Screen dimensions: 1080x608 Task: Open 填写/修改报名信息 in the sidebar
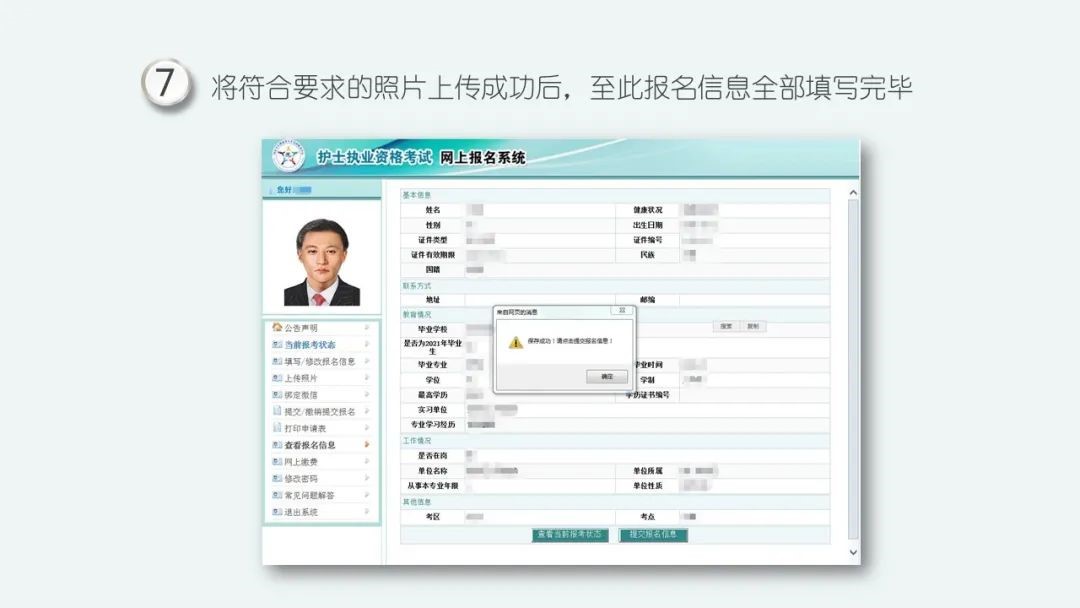tap(319, 362)
